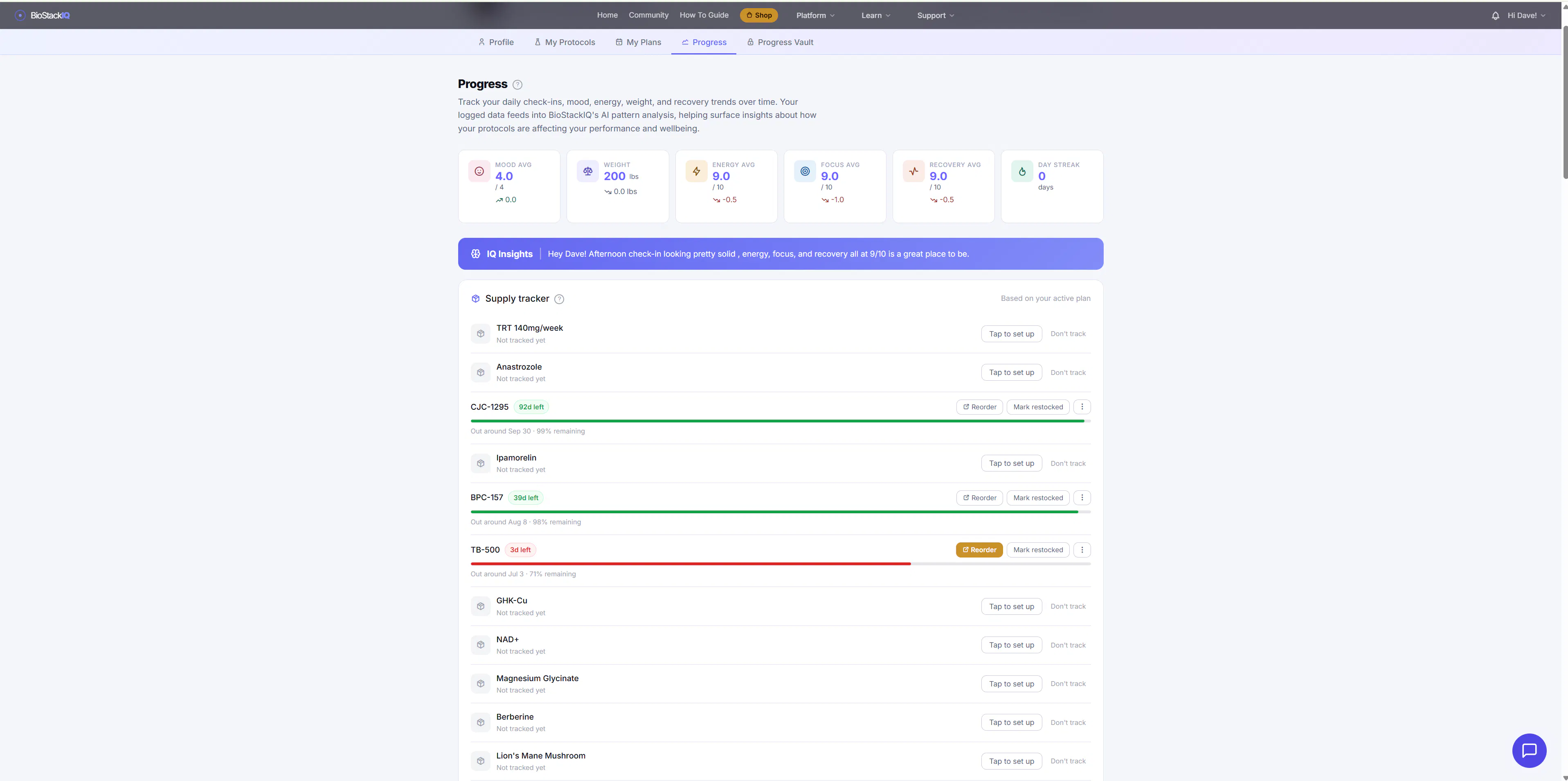Screen dimensions: 1568x781
Task: Click the package icon for Ipamorelin
Action: (480, 464)
